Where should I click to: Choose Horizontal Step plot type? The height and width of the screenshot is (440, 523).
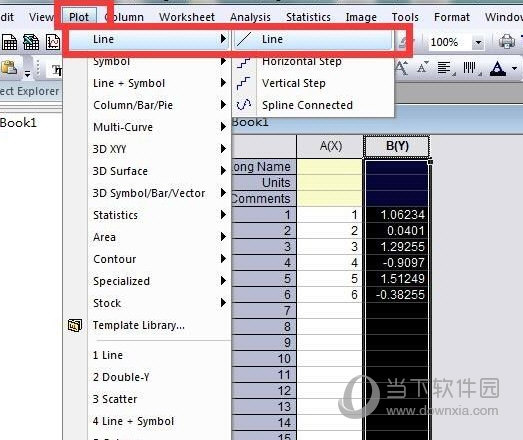point(313,61)
